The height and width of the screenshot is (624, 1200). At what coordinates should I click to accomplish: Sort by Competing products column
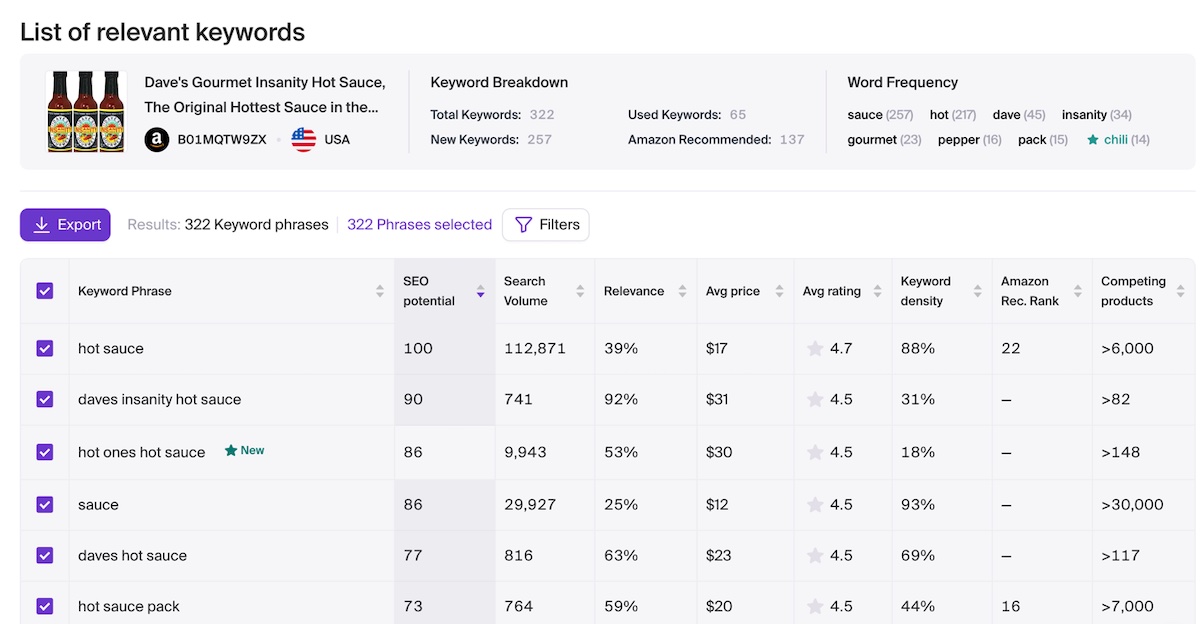1178,292
